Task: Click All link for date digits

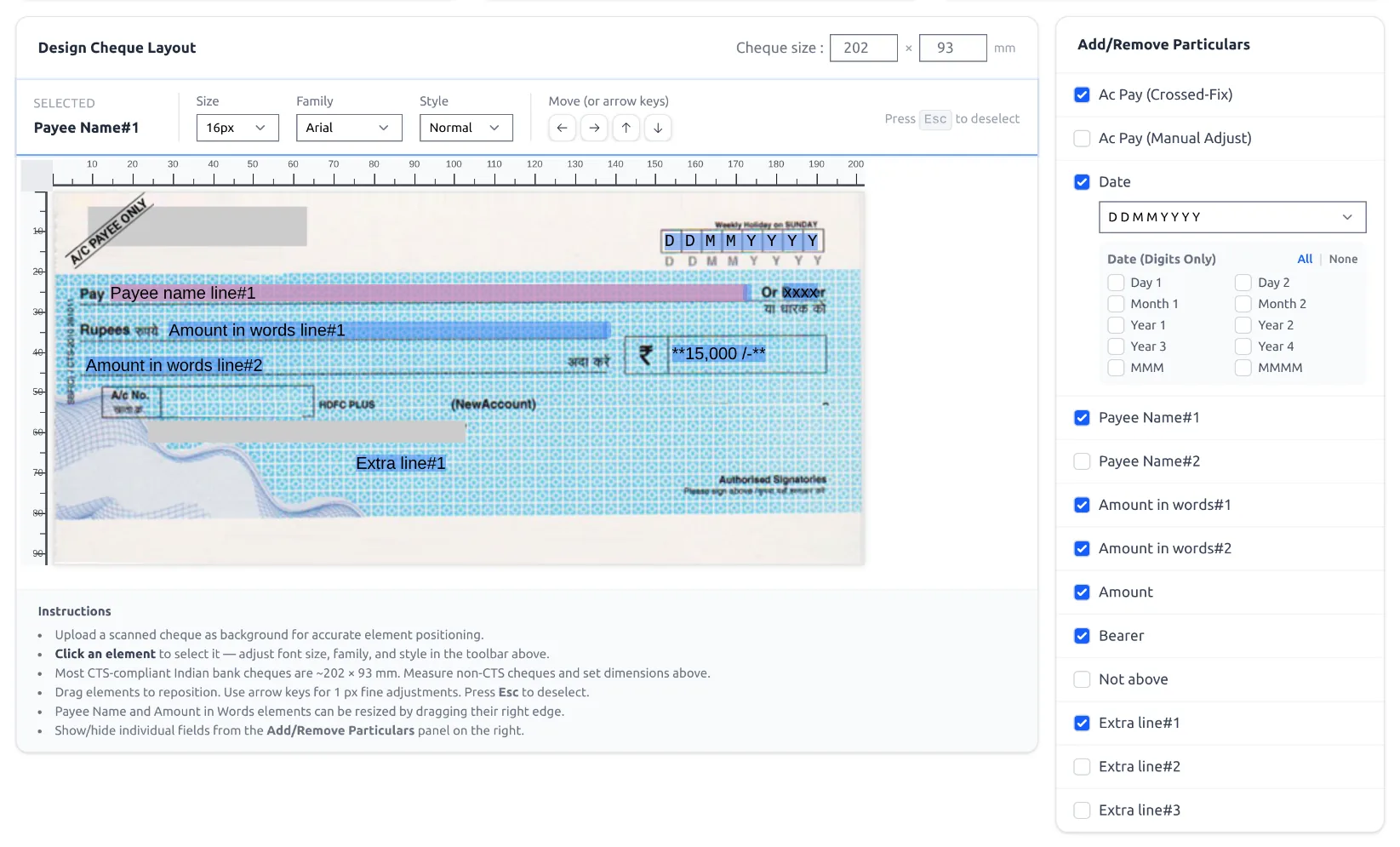Action: click(x=1305, y=259)
